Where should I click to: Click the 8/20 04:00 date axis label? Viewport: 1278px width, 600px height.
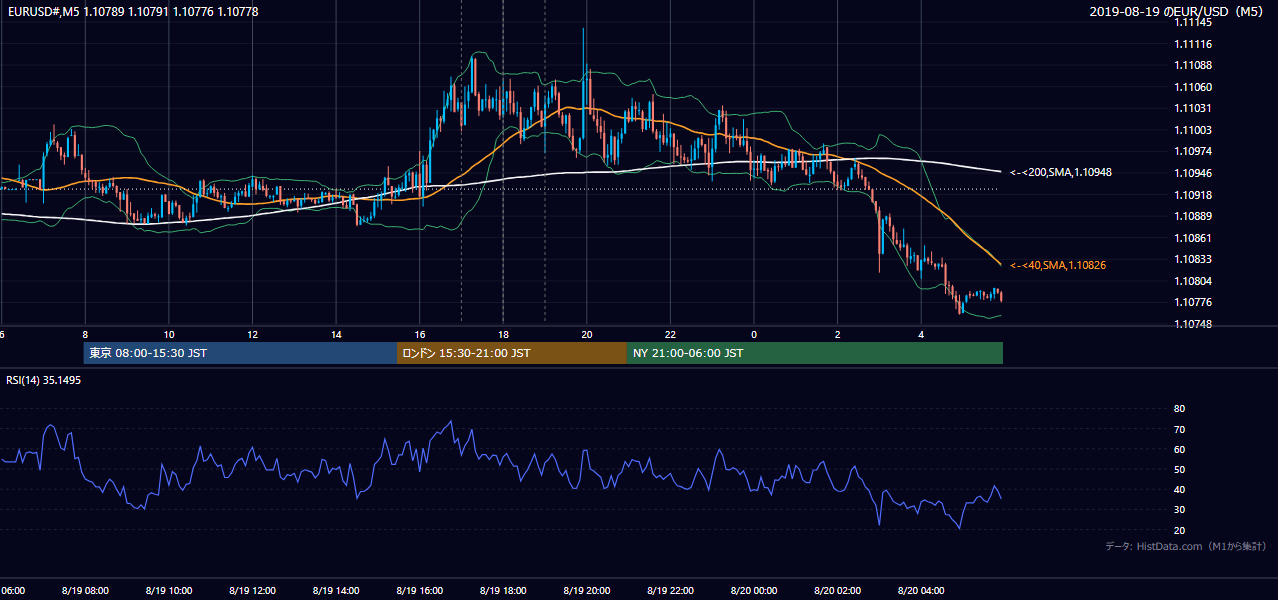(921, 590)
